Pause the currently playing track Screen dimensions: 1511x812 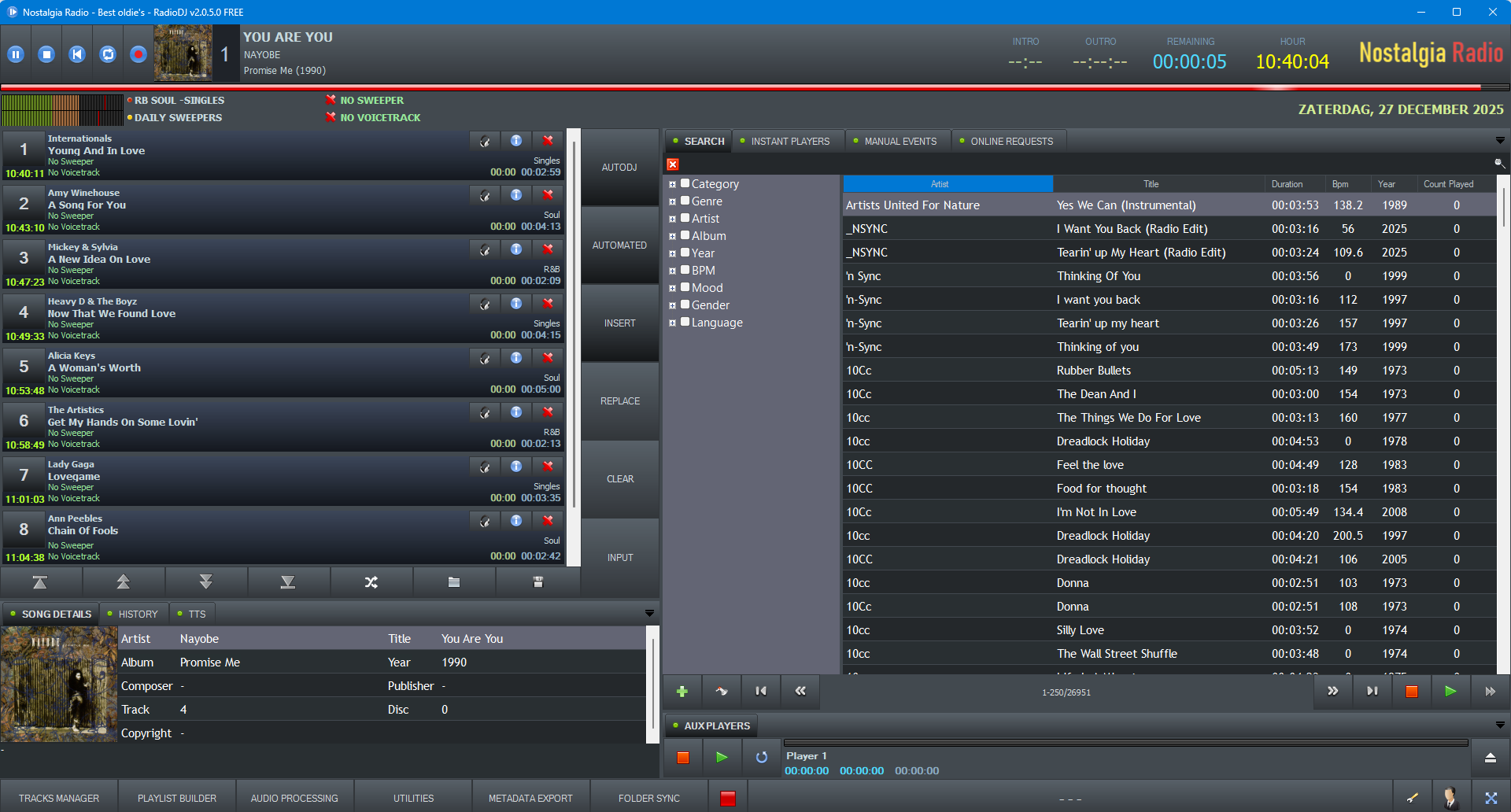point(16,54)
